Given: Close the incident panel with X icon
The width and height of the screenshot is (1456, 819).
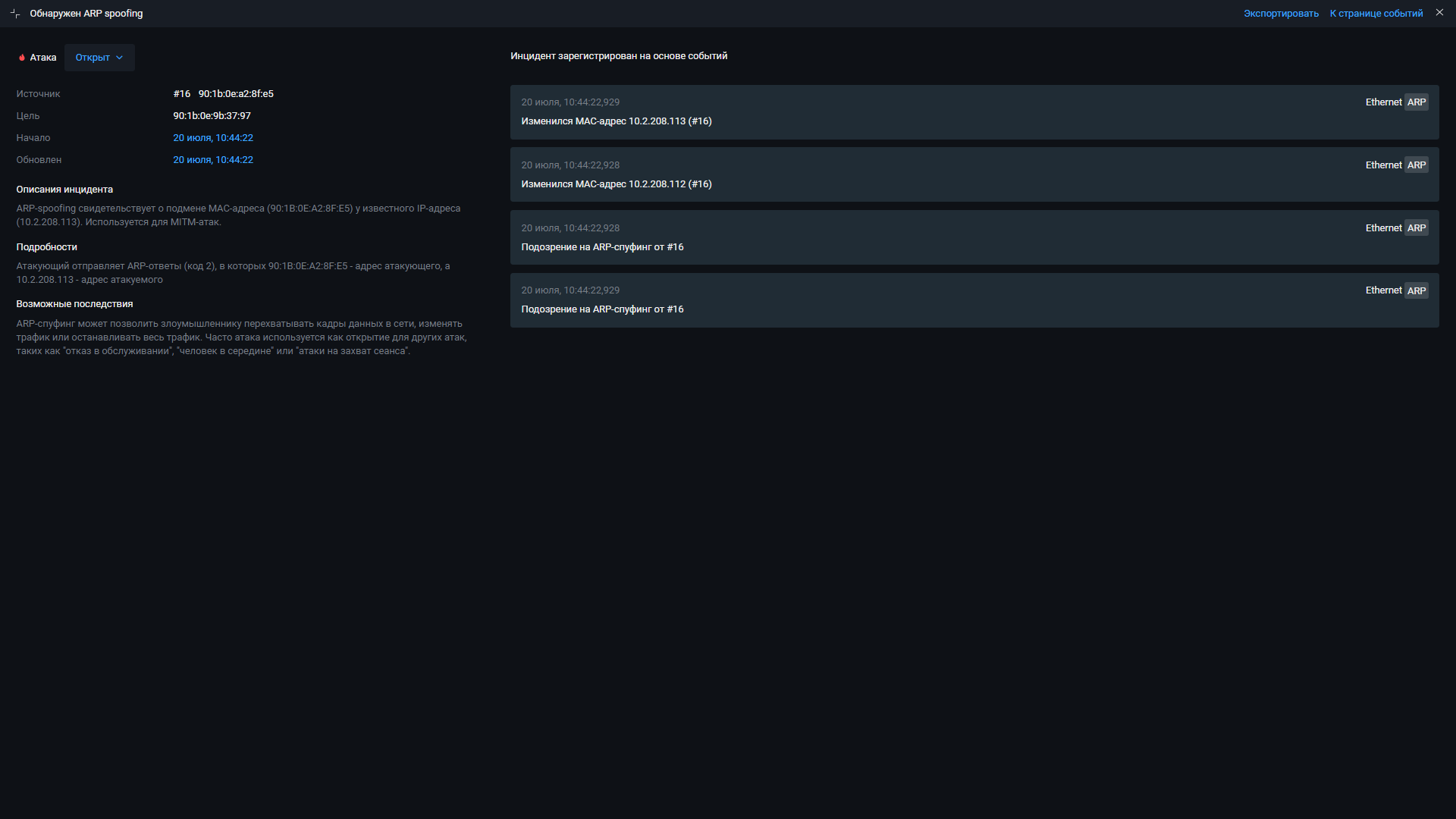Looking at the screenshot, I should click(1439, 13).
